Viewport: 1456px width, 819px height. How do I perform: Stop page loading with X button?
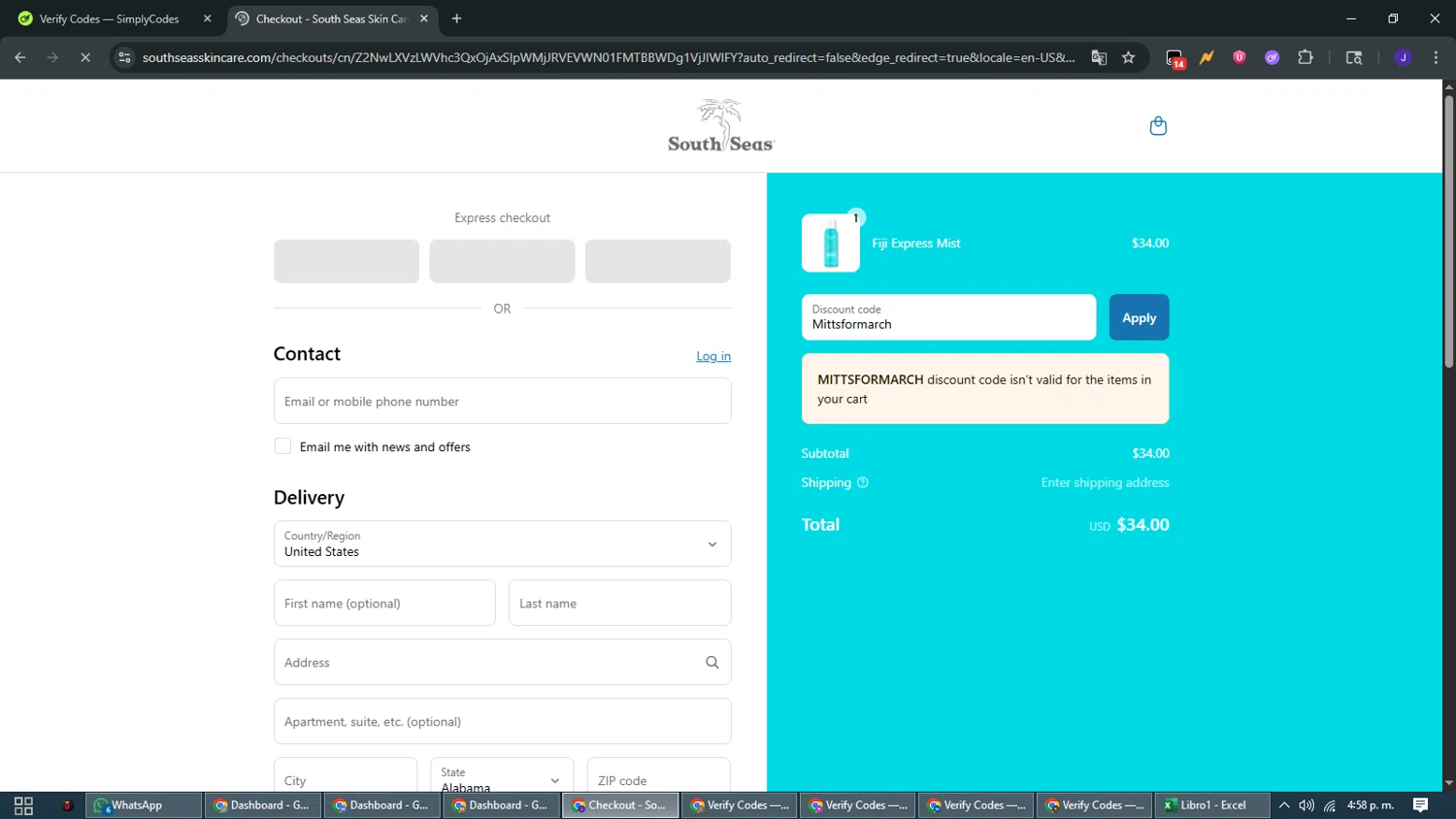(85, 57)
